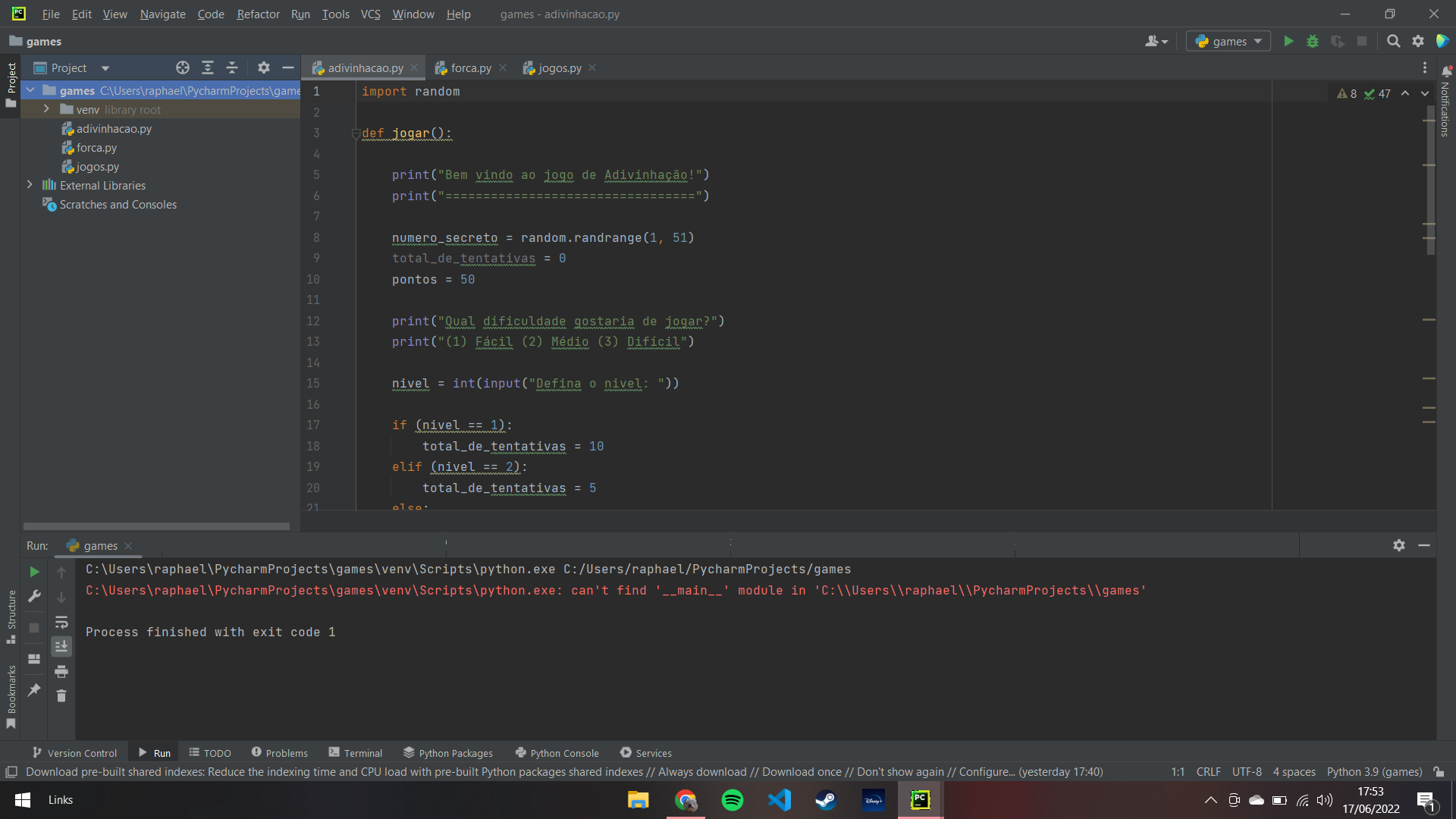The height and width of the screenshot is (819, 1456).
Task: Open Search Everywhere magnifier
Action: click(1393, 41)
